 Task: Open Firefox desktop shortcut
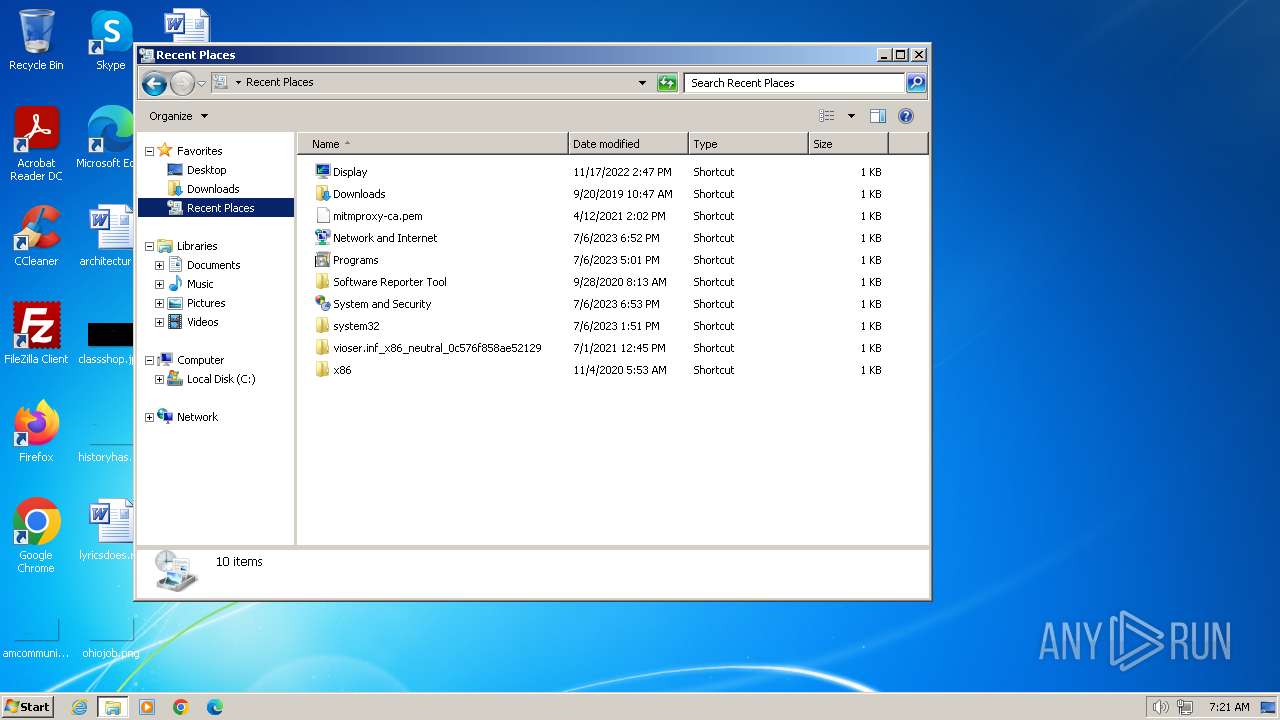[36, 431]
